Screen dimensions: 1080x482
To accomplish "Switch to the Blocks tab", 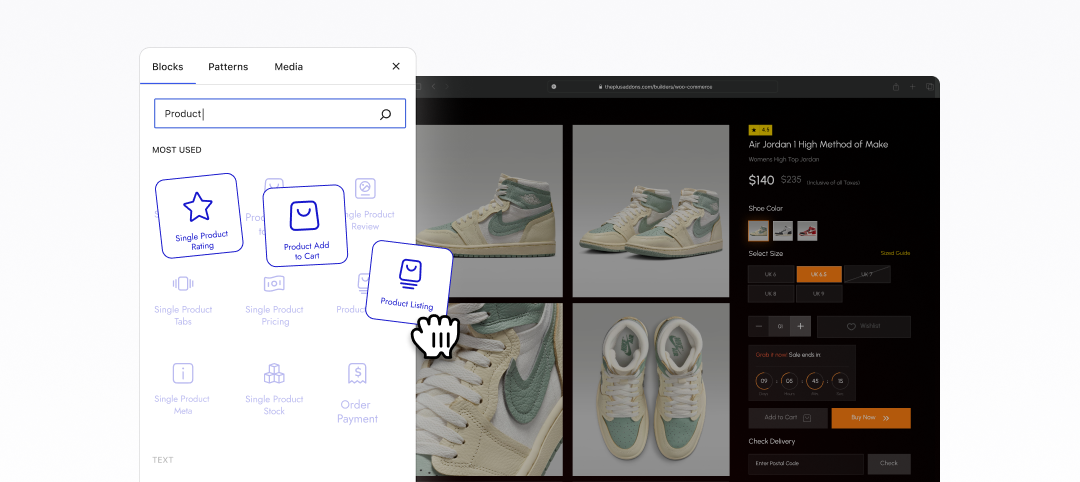I will (167, 67).
